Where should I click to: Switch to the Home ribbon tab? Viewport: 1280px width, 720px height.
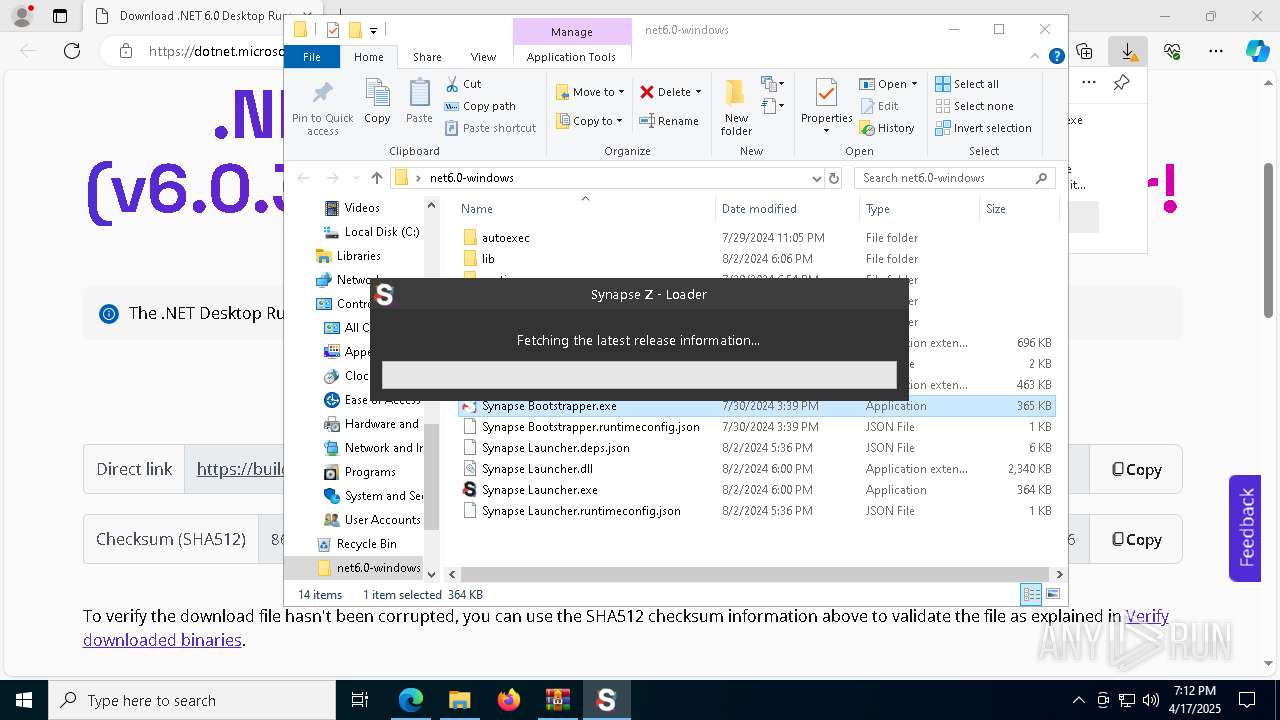pyautogui.click(x=368, y=57)
